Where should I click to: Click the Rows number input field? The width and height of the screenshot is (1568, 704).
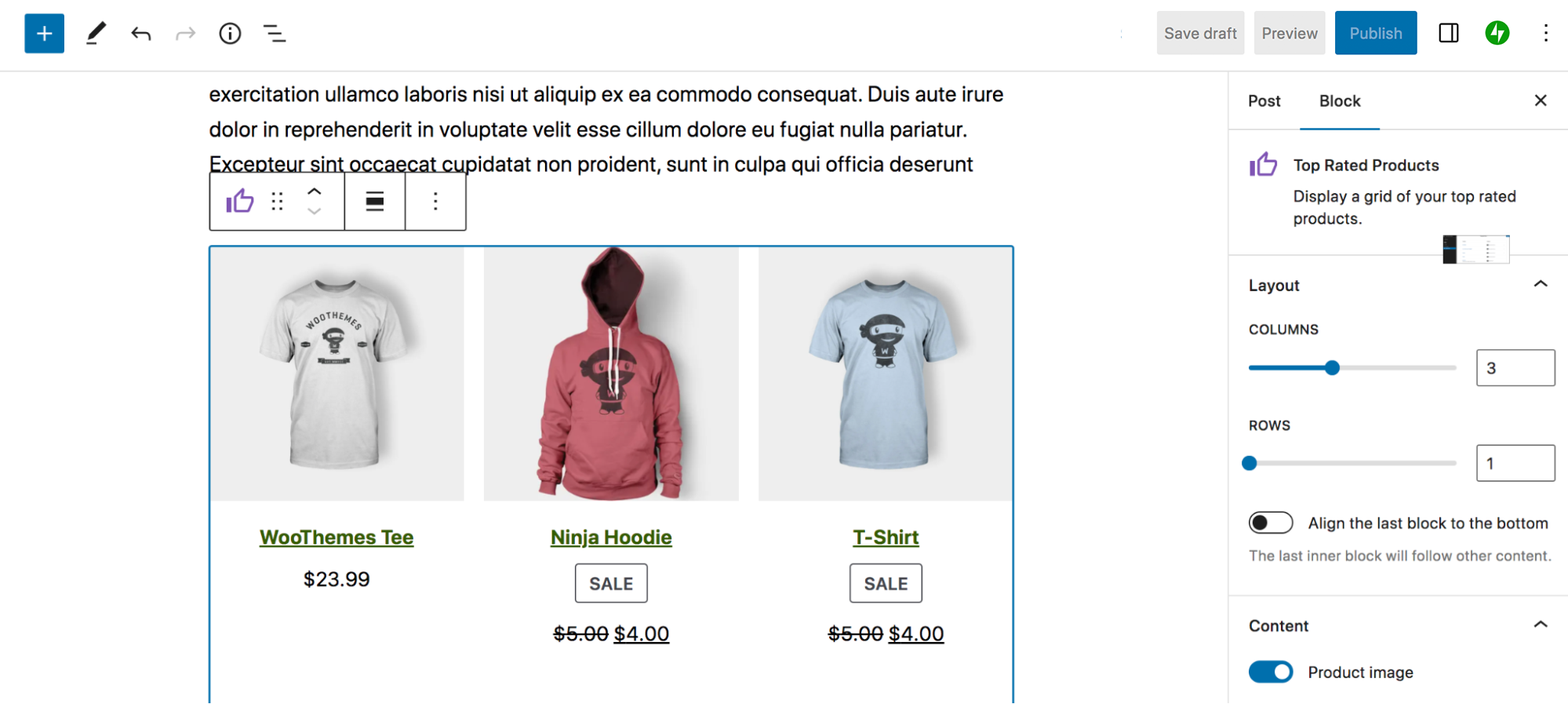pos(1515,463)
